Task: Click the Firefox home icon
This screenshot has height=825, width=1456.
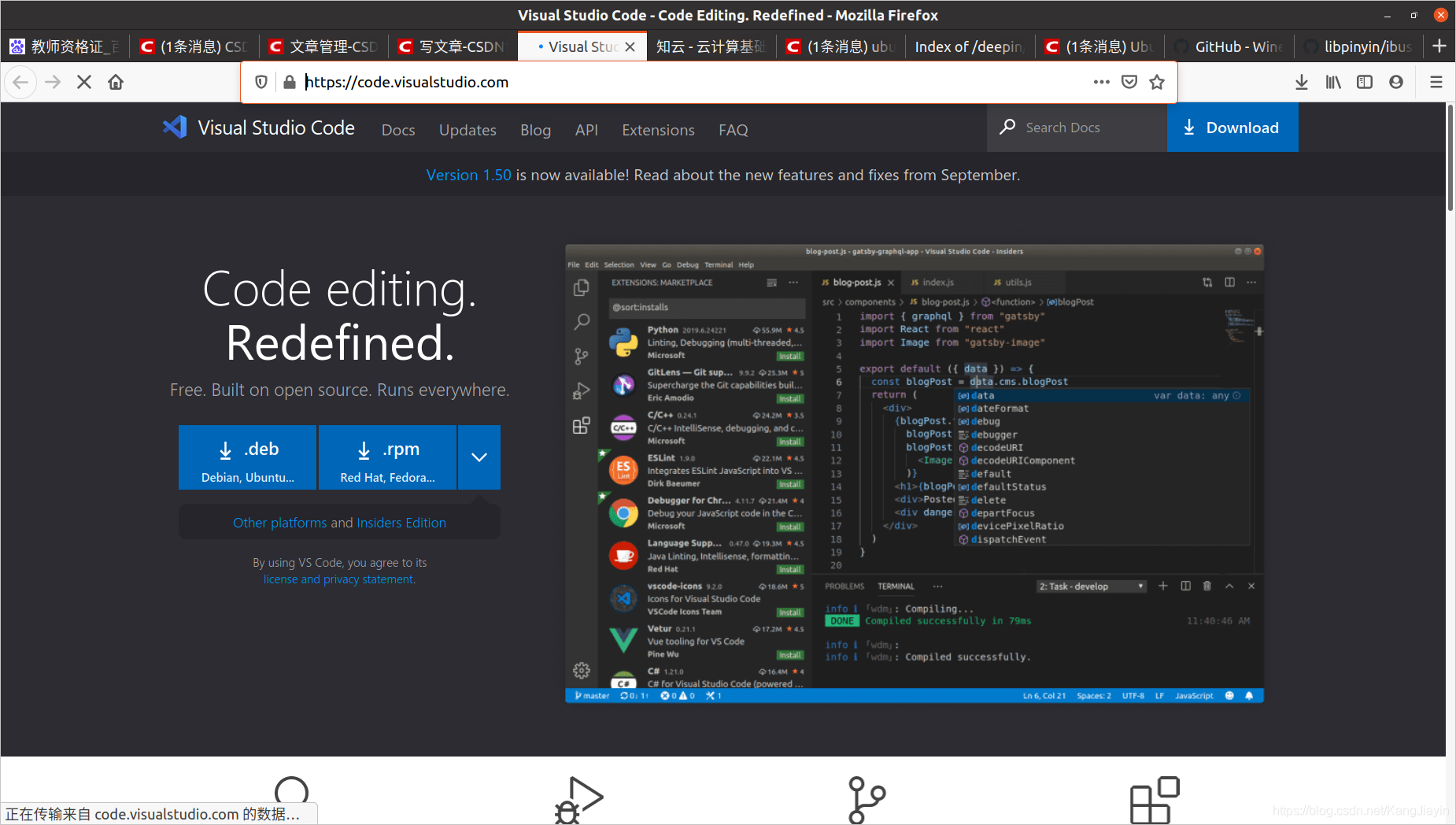Action: (x=116, y=82)
